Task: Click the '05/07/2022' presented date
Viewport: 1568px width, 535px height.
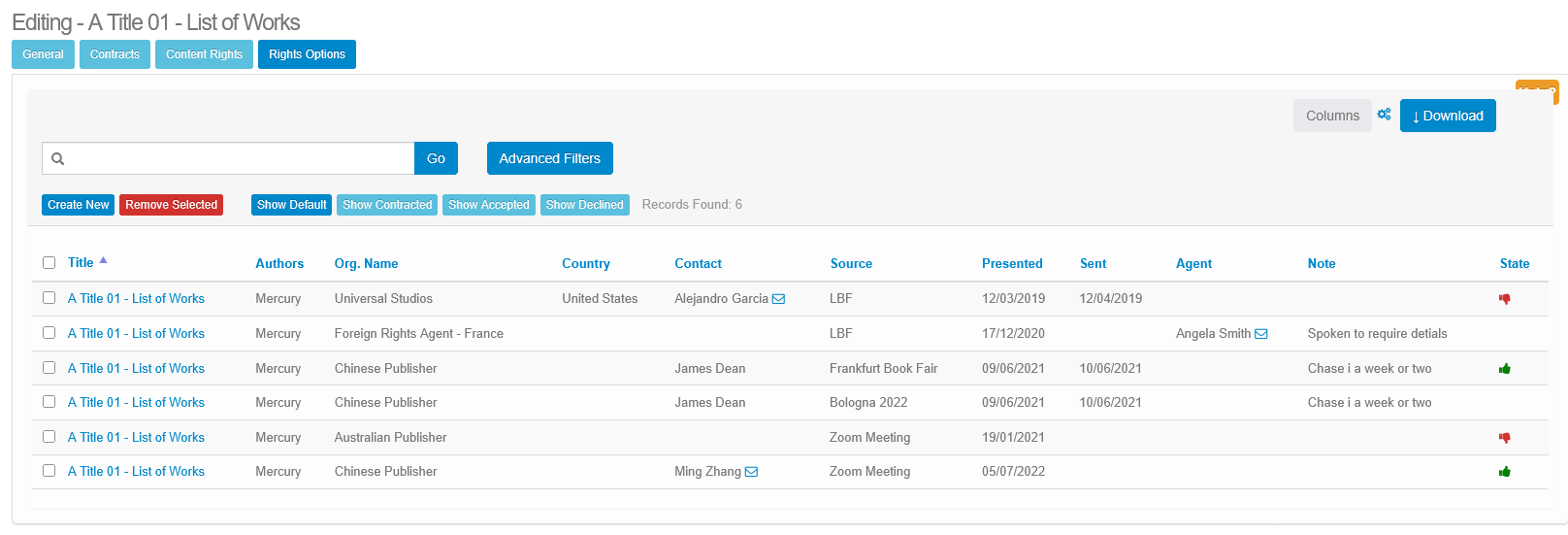Action: (x=1013, y=471)
